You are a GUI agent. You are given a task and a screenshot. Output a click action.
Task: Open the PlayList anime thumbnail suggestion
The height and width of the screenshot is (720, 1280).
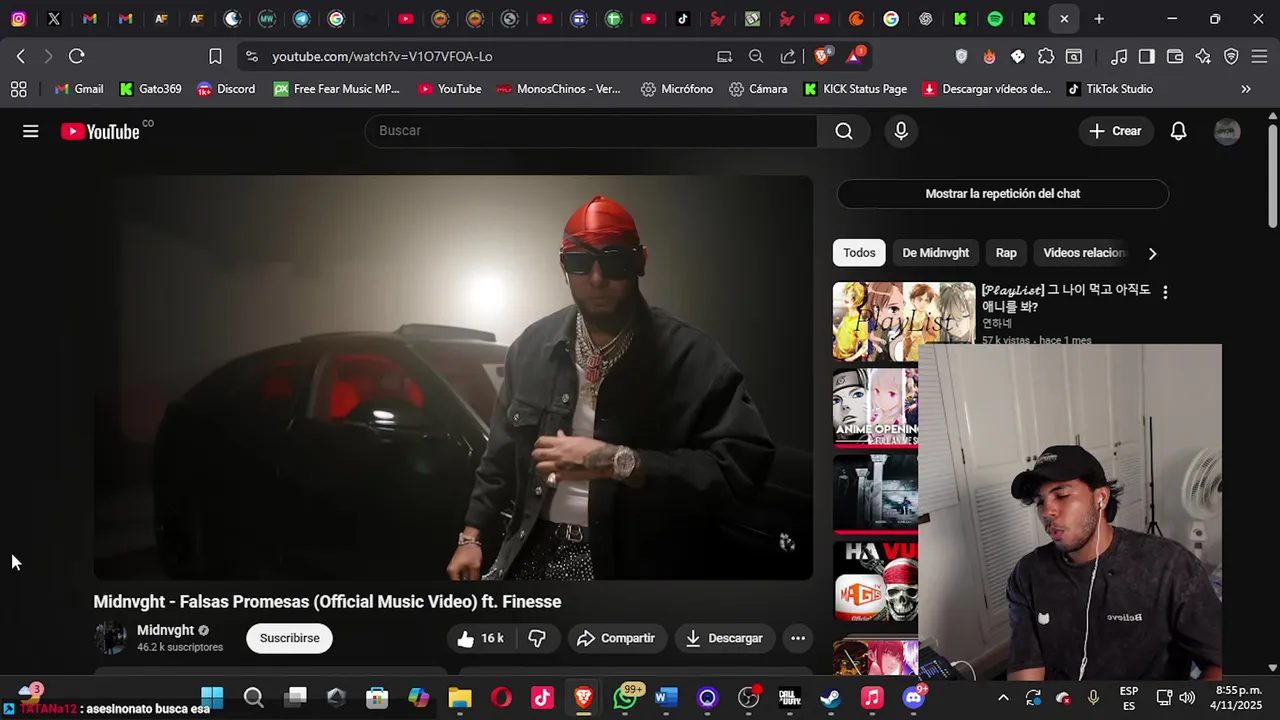click(904, 321)
